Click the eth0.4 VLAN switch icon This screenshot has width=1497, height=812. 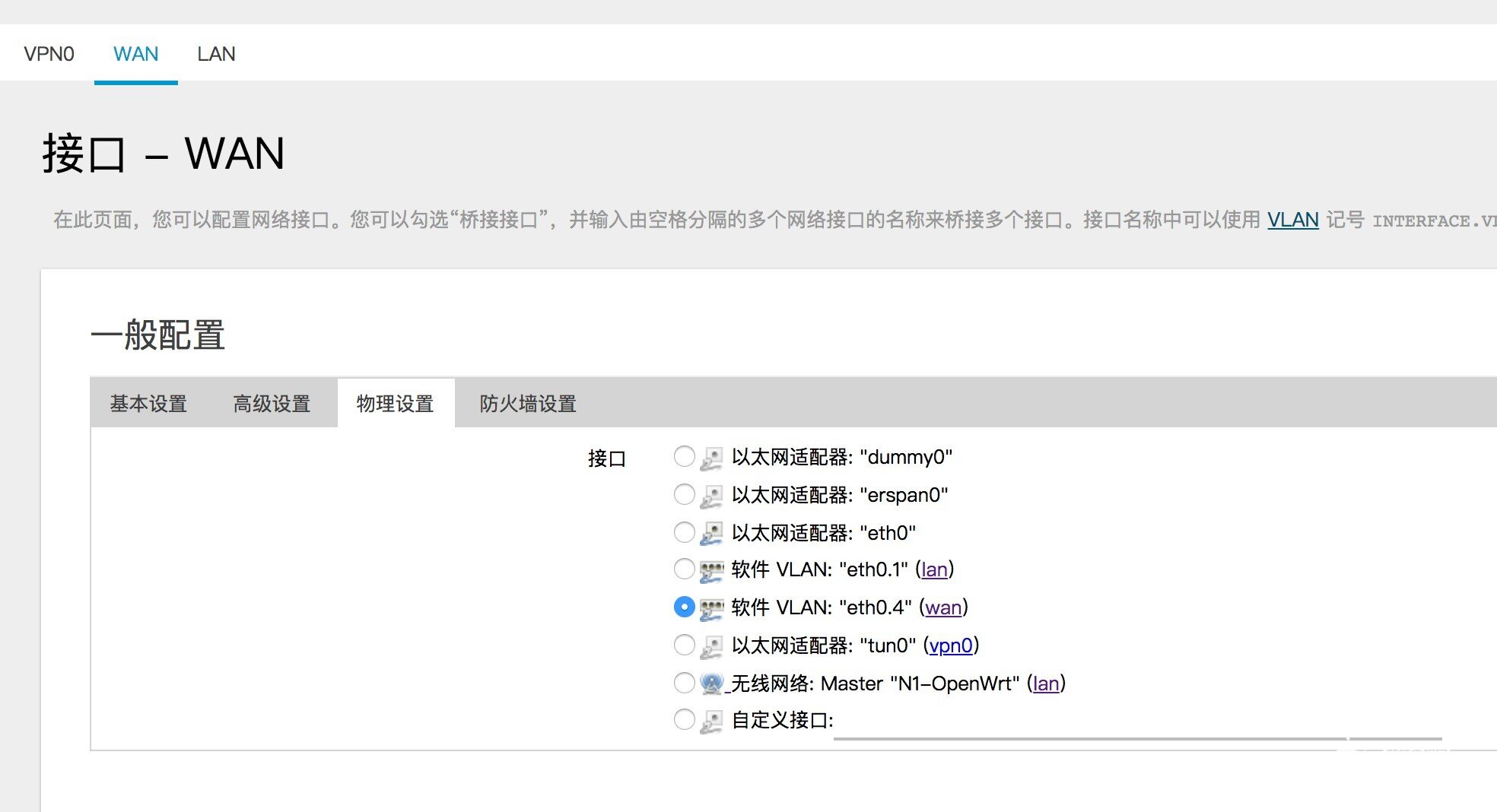click(x=711, y=609)
